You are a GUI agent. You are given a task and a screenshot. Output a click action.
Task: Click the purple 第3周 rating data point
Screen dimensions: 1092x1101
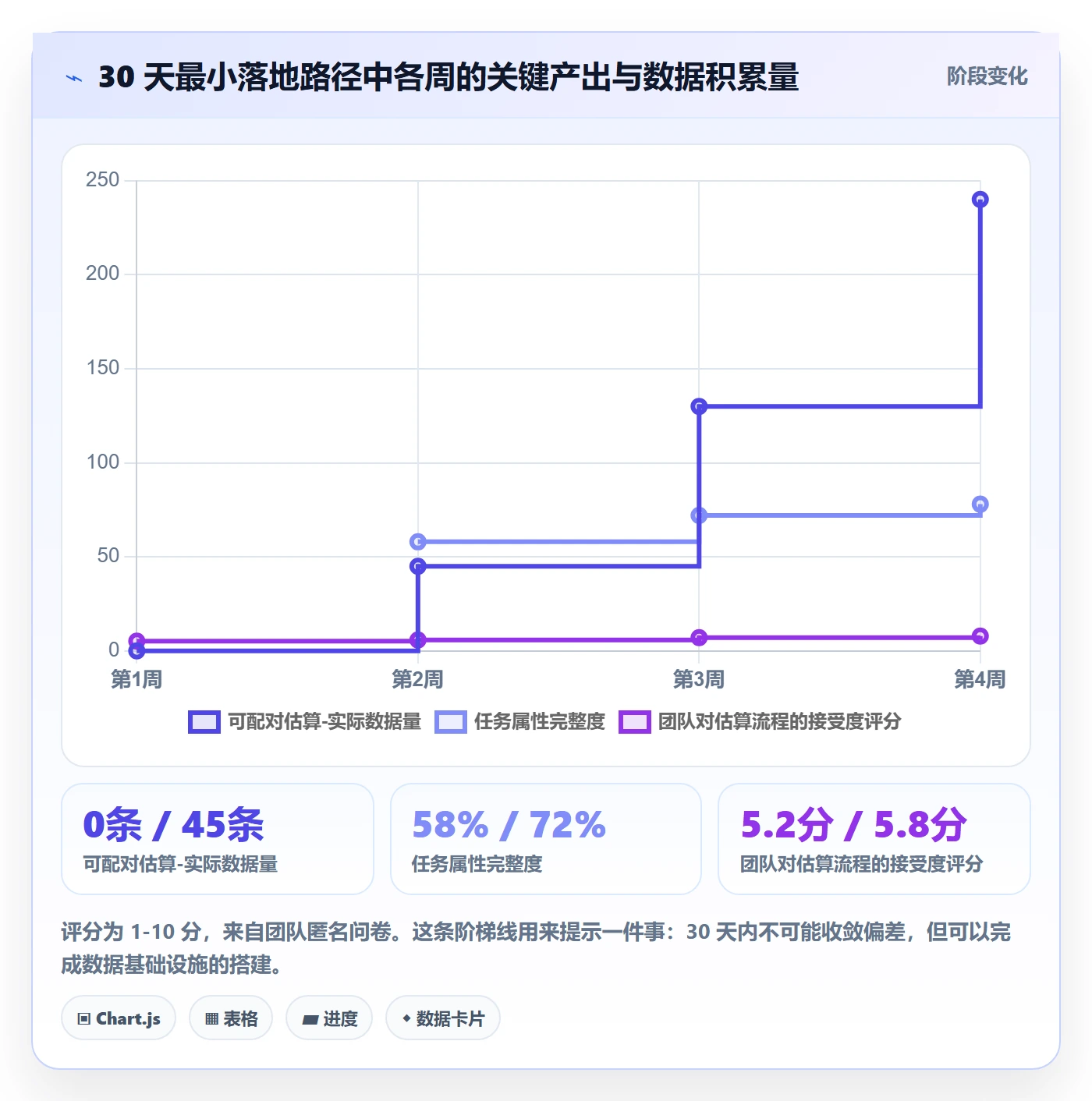tap(699, 638)
